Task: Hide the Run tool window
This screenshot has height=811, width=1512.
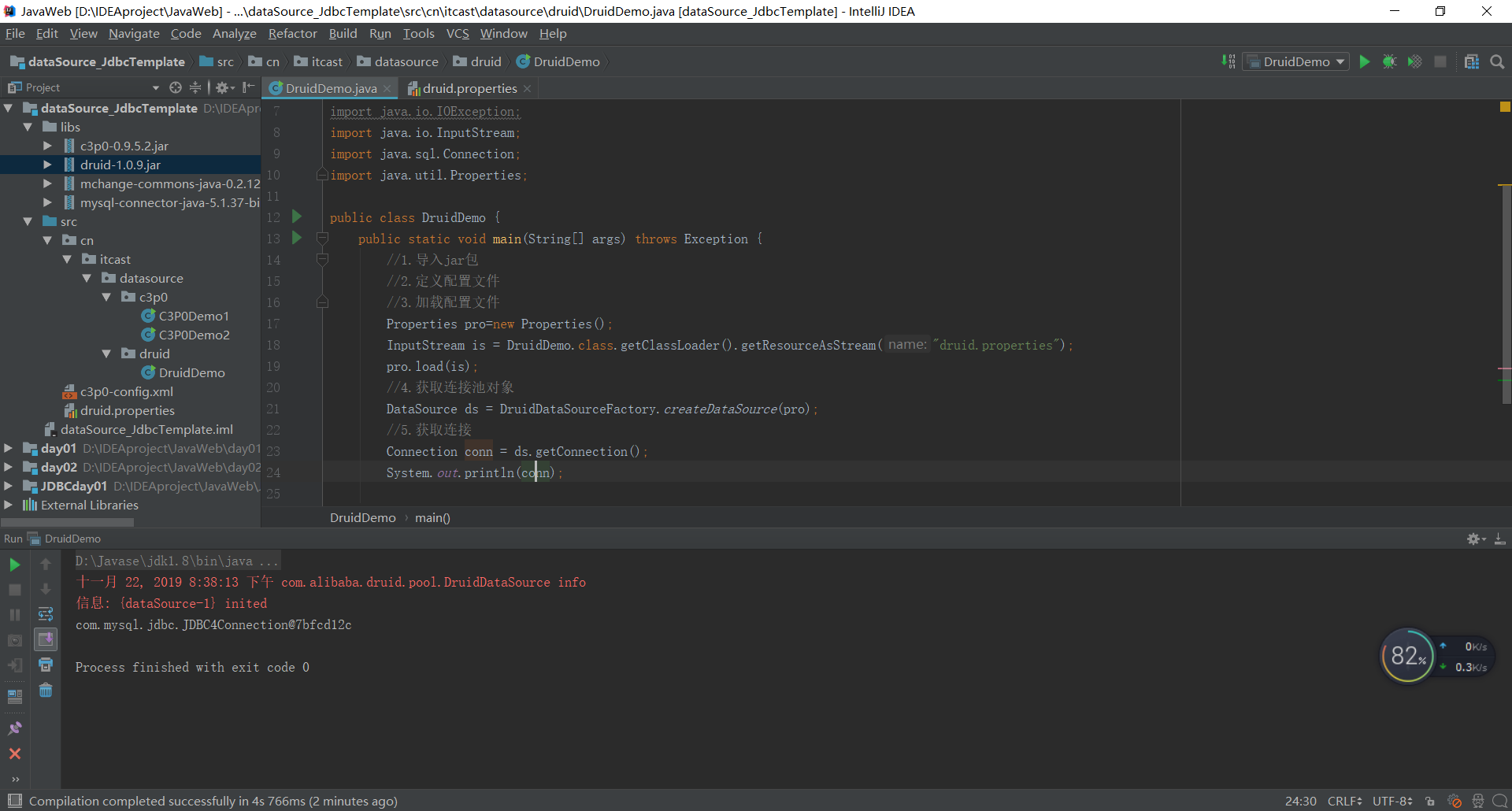Action: pos(1500,539)
